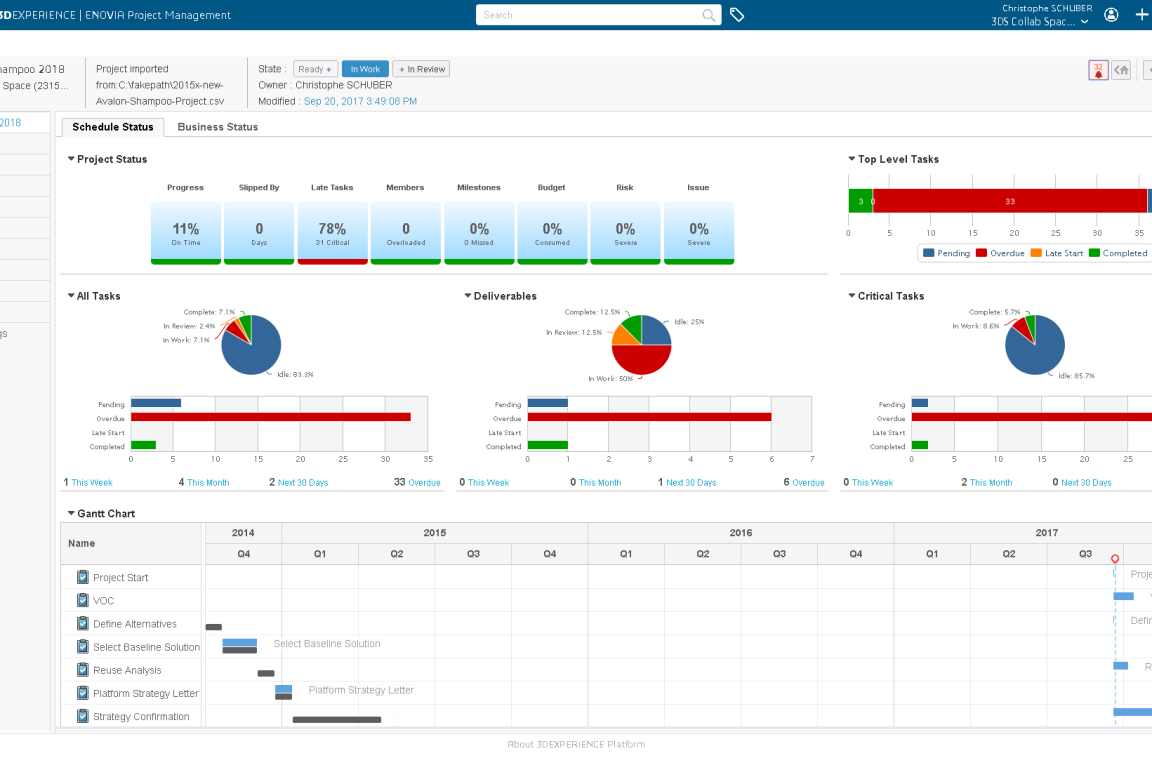1152x758 pixels.
Task: Set project state to Ready
Action: tap(314, 69)
